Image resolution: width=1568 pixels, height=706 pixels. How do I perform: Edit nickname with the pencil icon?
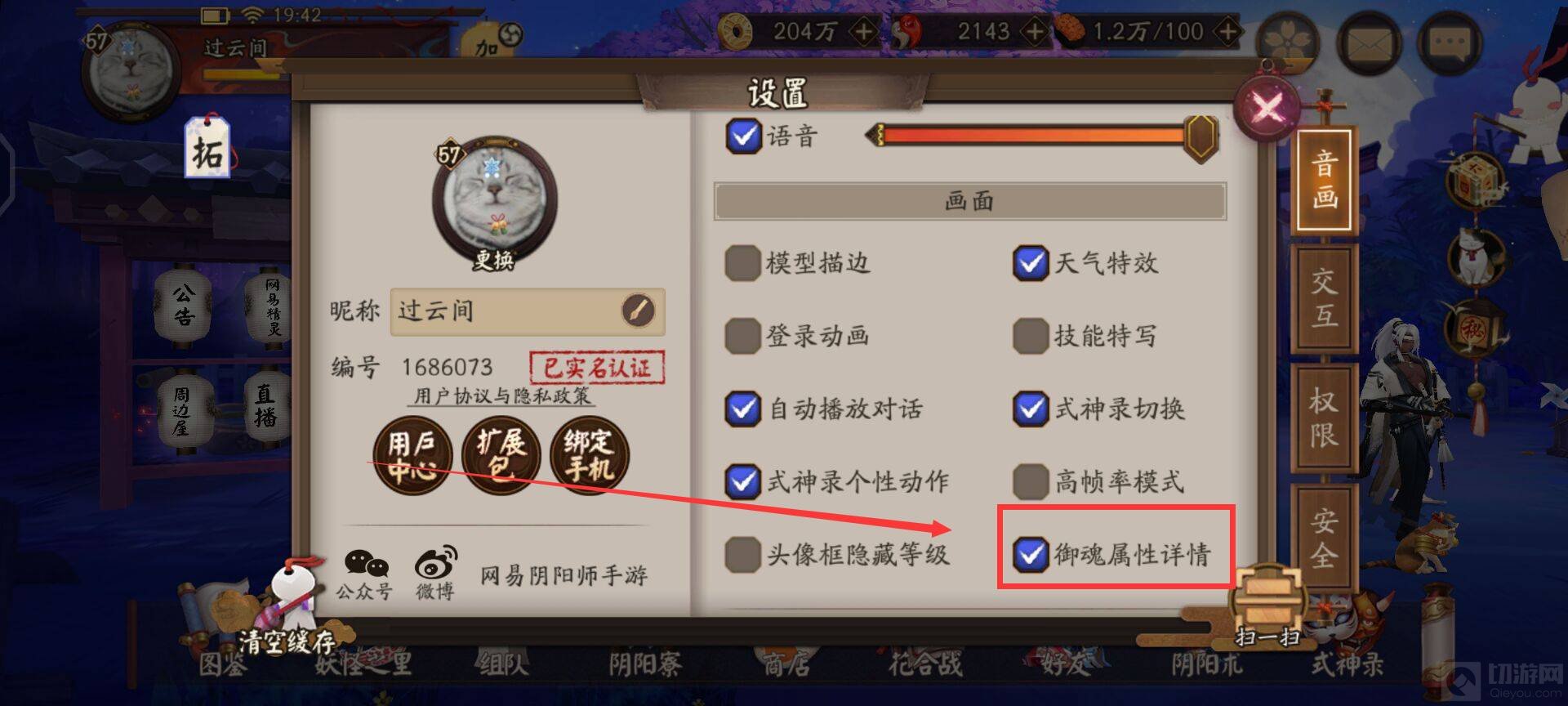pyautogui.click(x=638, y=311)
